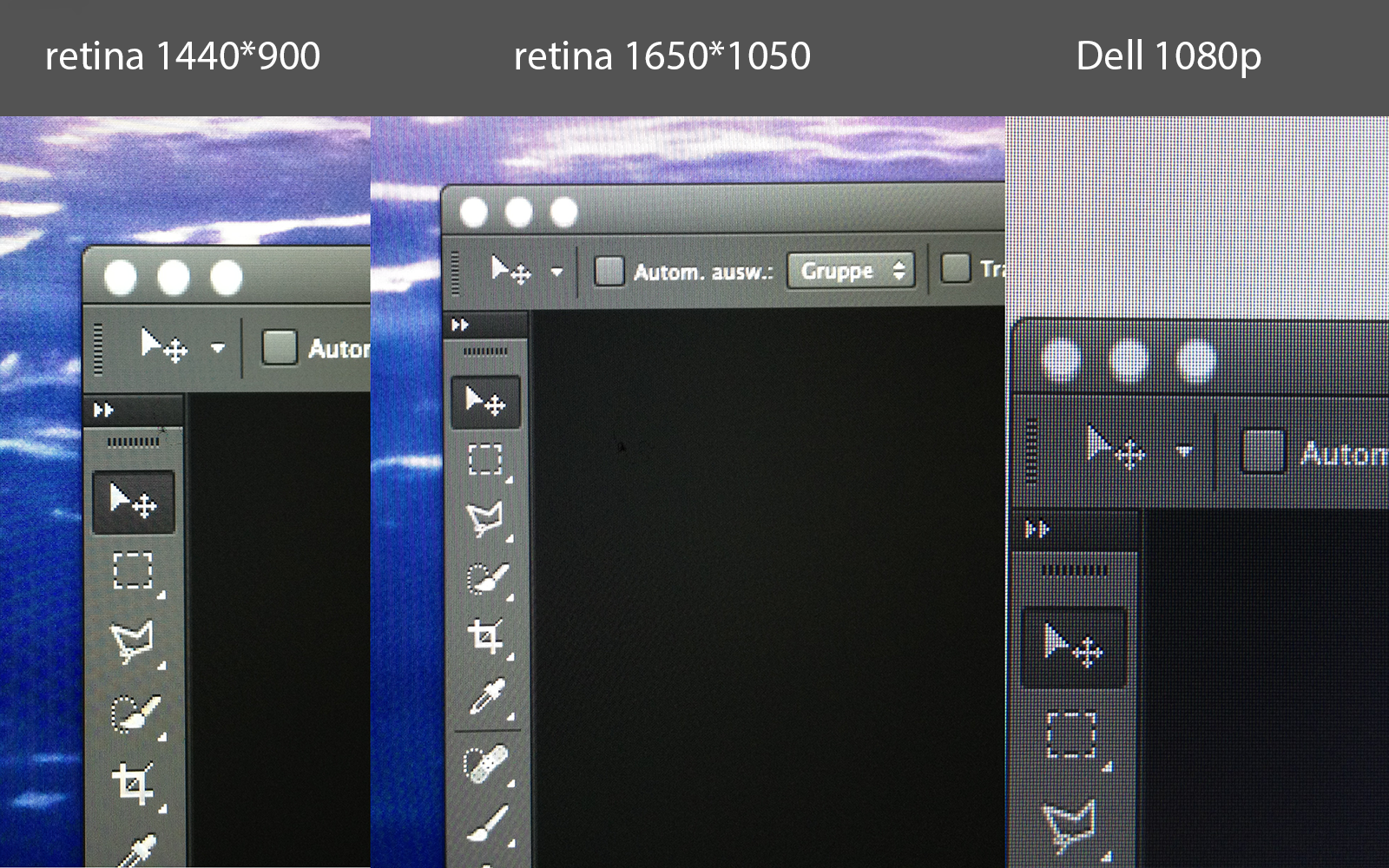Select Quick Selection tool in retina 1650*1050 panel
The width and height of the screenshot is (1389, 868).
click(x=485, y=578)
